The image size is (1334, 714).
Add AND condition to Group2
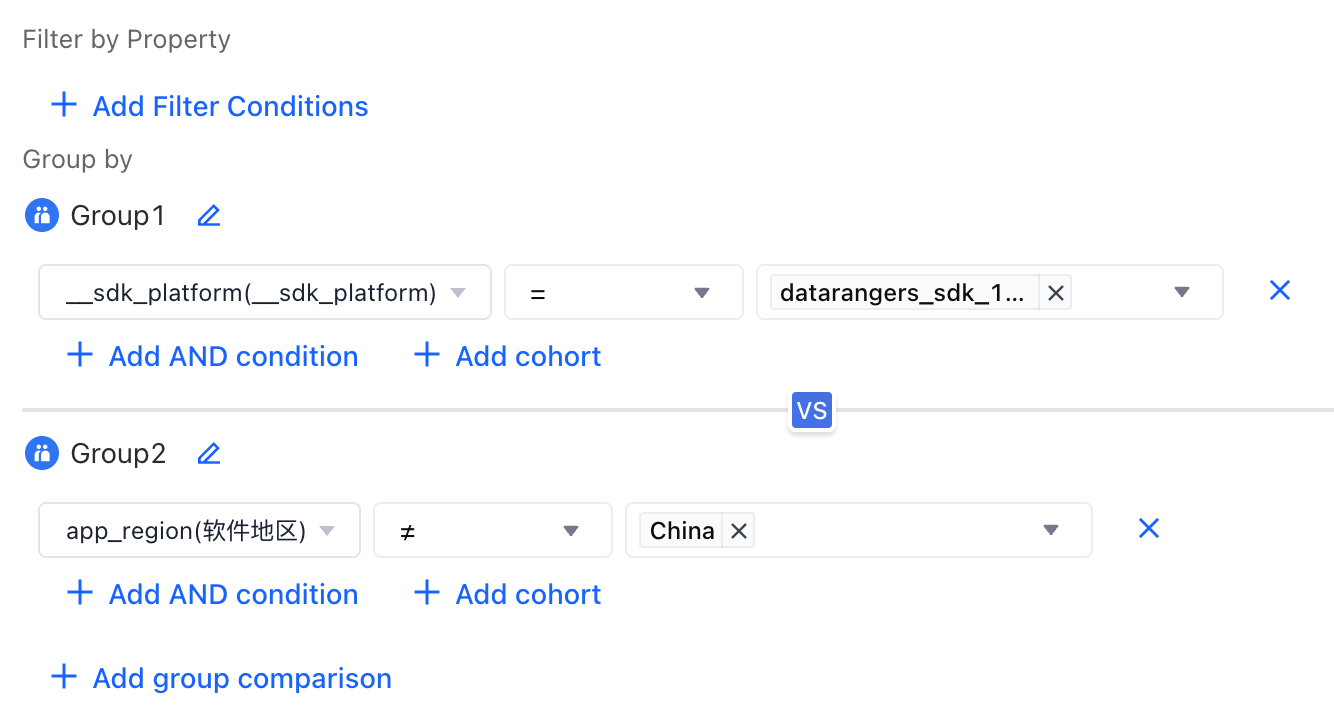tap(212, 594)
